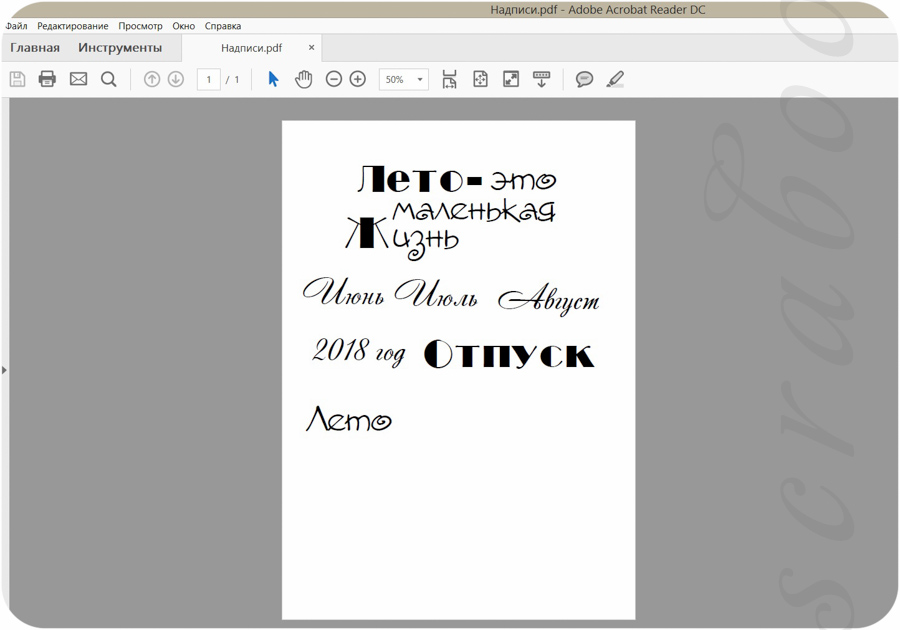The image size is (900, 630).
Task: Click the current page number field
Action: (x=209, y=79)
